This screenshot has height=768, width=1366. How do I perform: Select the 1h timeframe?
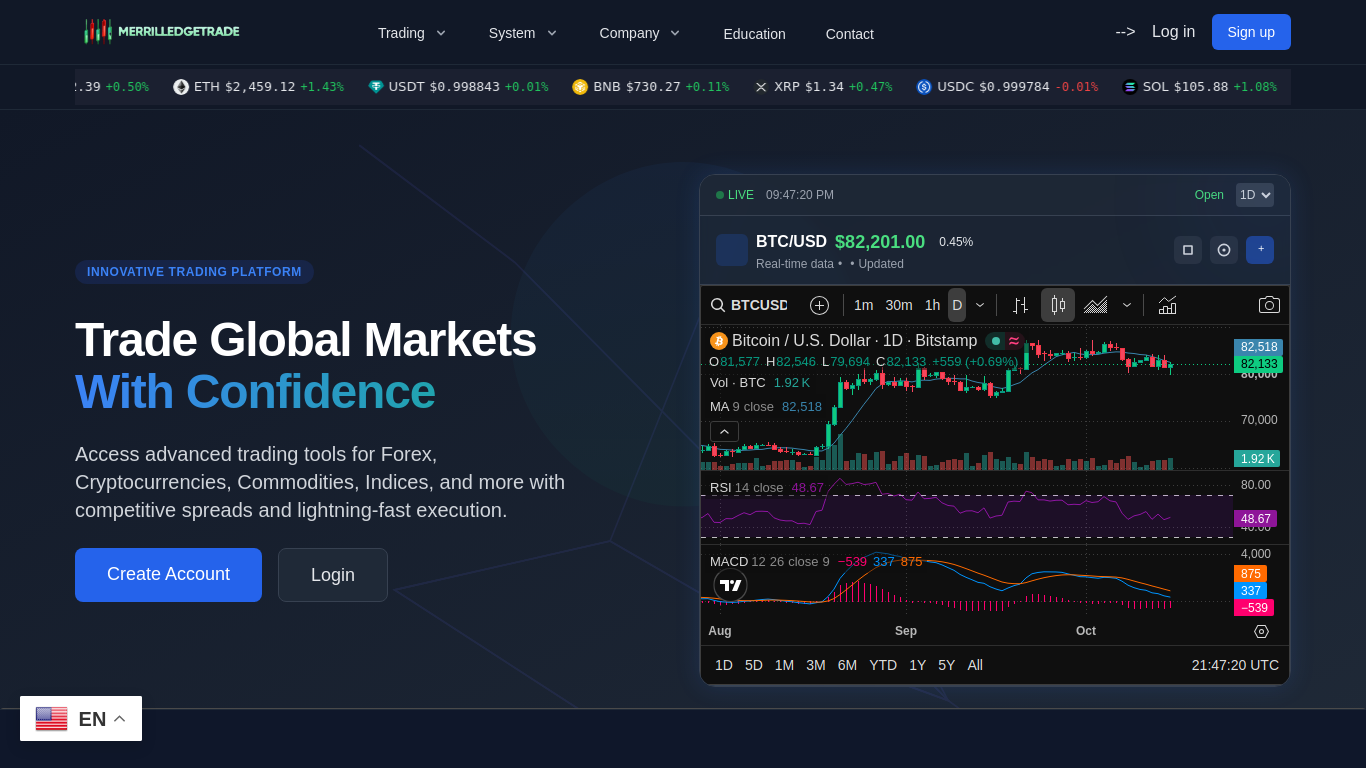pyautogui.click(x=932, y=305)
